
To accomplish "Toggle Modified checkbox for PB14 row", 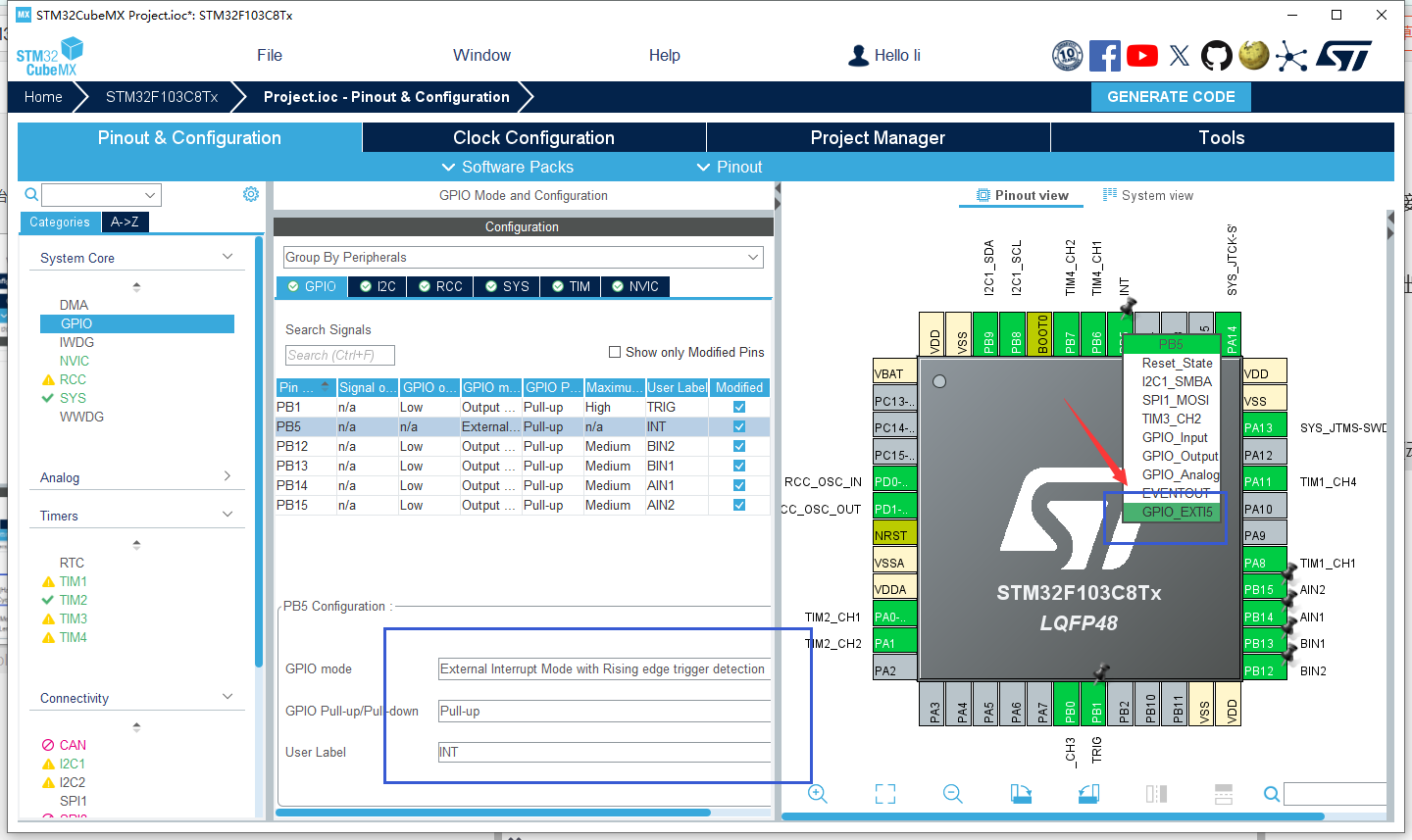I will [x=739, y=485].
